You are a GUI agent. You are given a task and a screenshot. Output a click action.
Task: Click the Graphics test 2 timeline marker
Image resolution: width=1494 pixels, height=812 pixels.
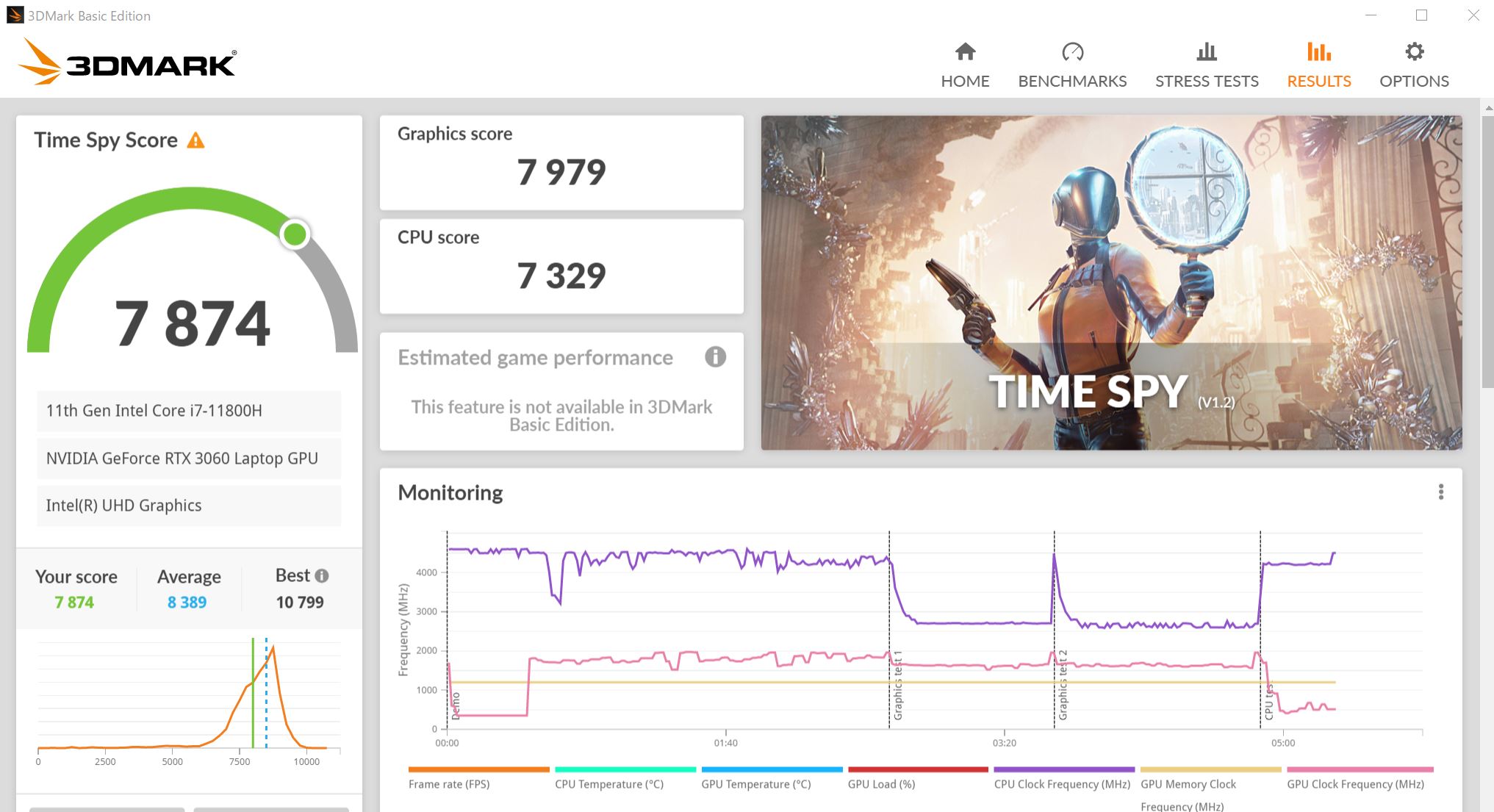pyautogui.click(x=1063, y=685)
